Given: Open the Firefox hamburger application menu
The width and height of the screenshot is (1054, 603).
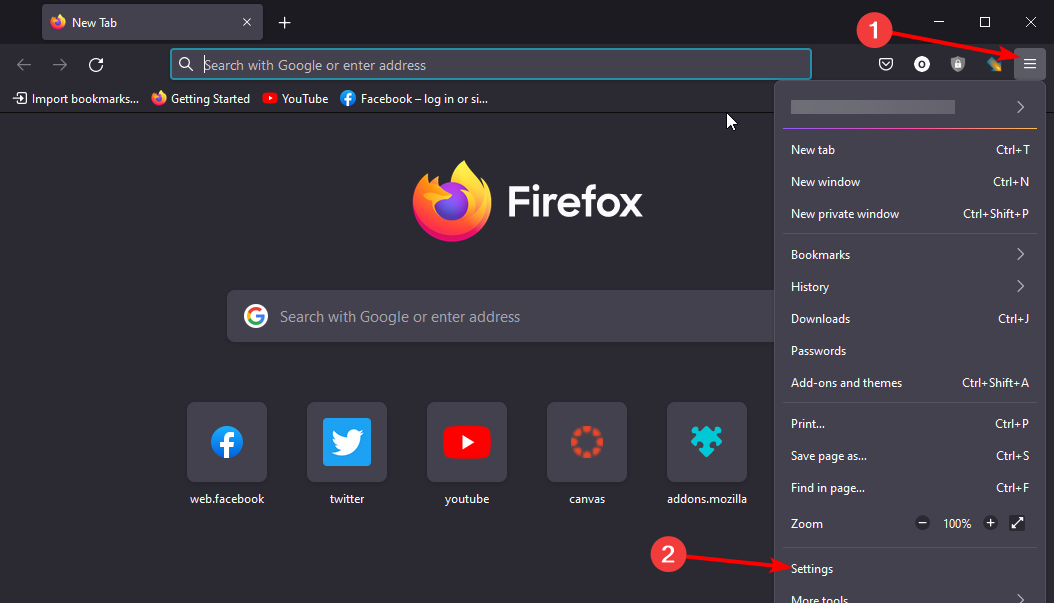Looking at the screenshot, I should point(1030,65).
